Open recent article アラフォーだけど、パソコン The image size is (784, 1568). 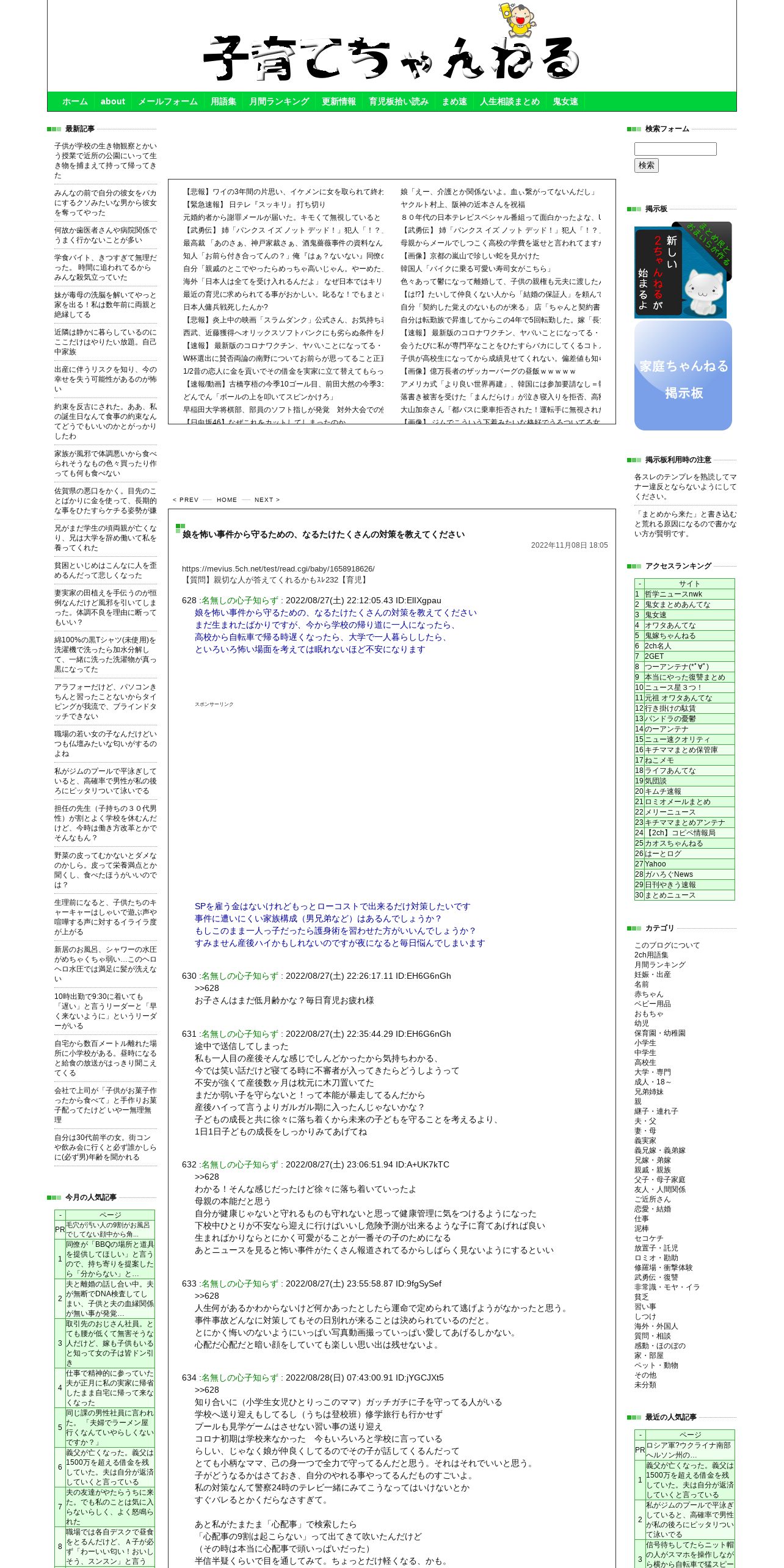point(106,702)
